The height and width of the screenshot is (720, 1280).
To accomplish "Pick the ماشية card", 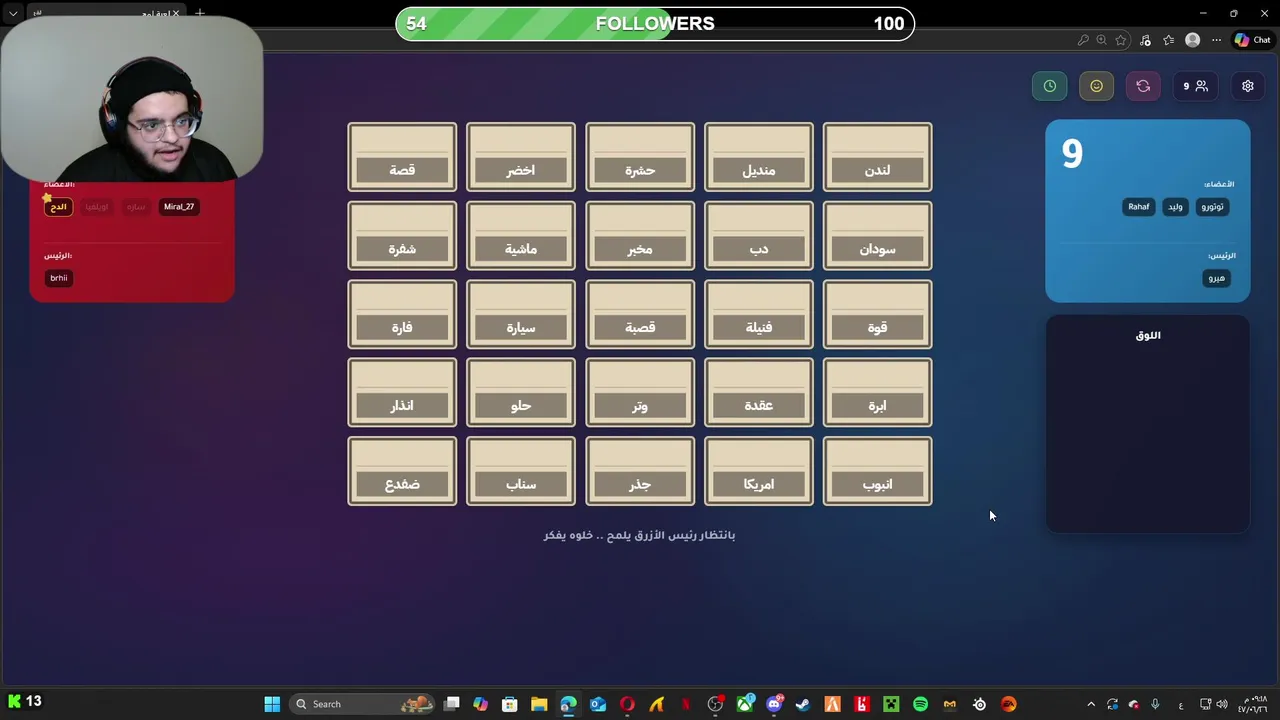I will pos(521,236).
